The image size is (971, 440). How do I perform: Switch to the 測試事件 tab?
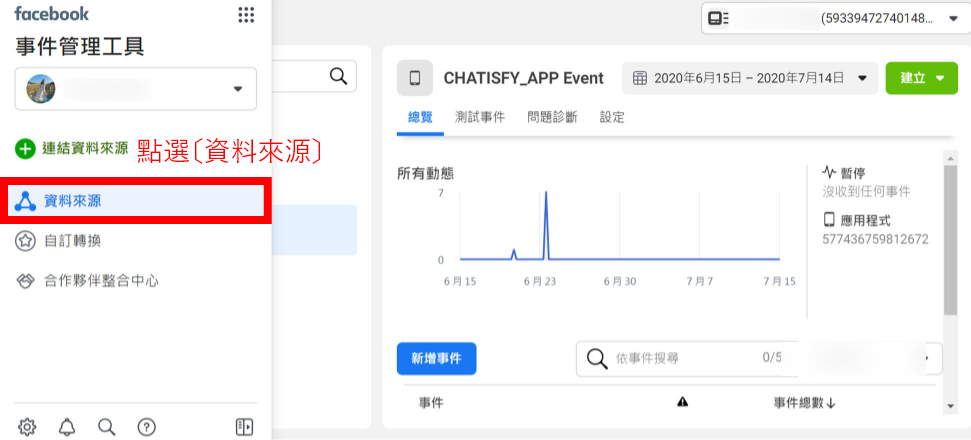click(479, 117)
